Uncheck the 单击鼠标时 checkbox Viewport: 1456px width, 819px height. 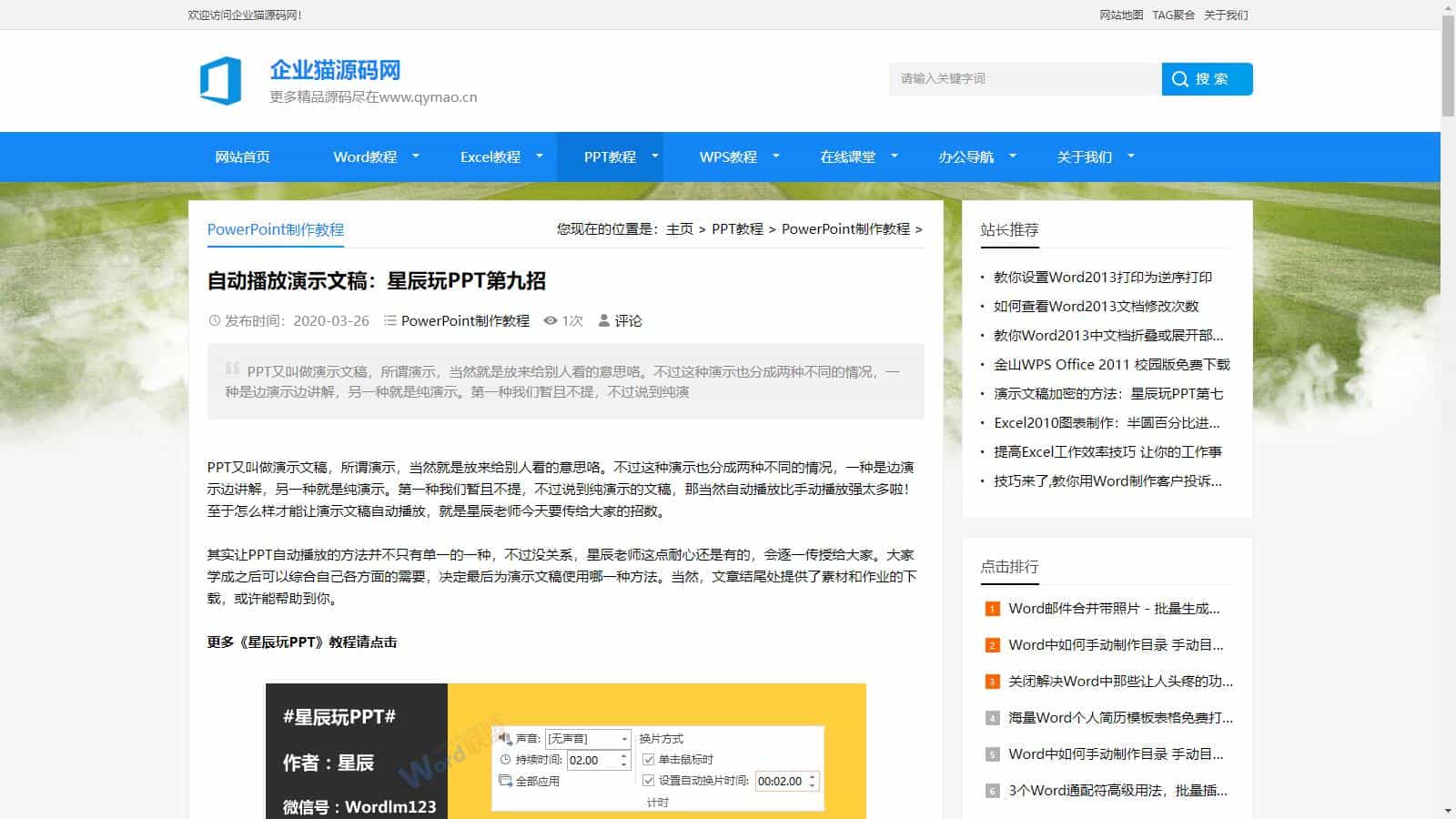(648, 760)
